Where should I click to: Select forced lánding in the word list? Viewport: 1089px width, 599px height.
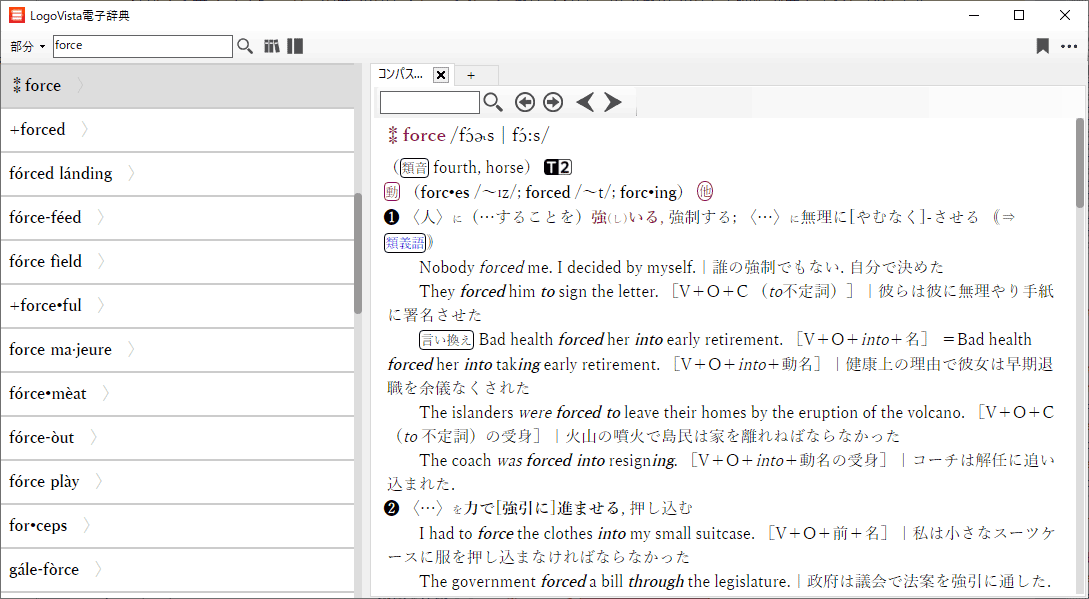[61, 173]
